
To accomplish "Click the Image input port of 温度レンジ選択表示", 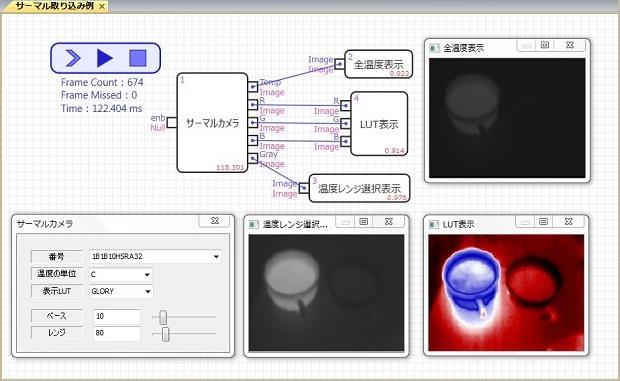I will click(304, 188).
